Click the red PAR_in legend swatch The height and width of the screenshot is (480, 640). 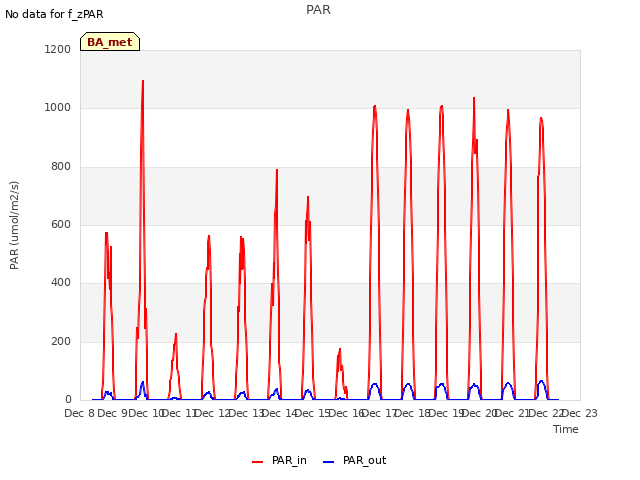click(x=258, y=462)
